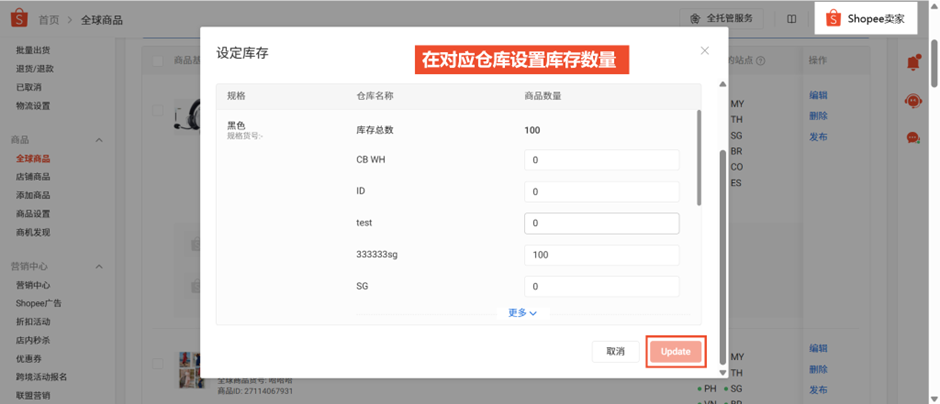Click the 取消 button in the dialog

616,352
